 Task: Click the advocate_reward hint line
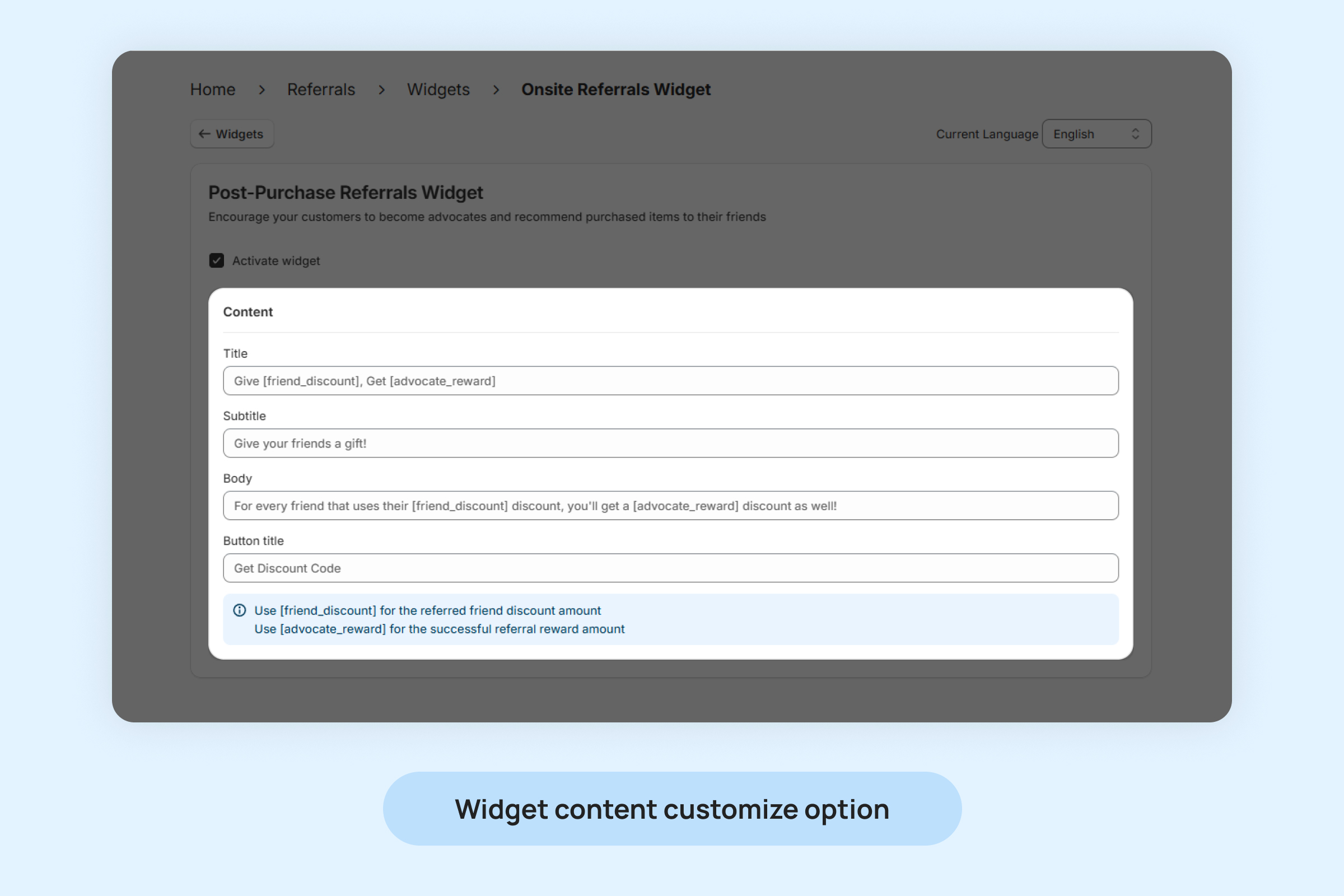pyautogui.click(x=439, y=629)
